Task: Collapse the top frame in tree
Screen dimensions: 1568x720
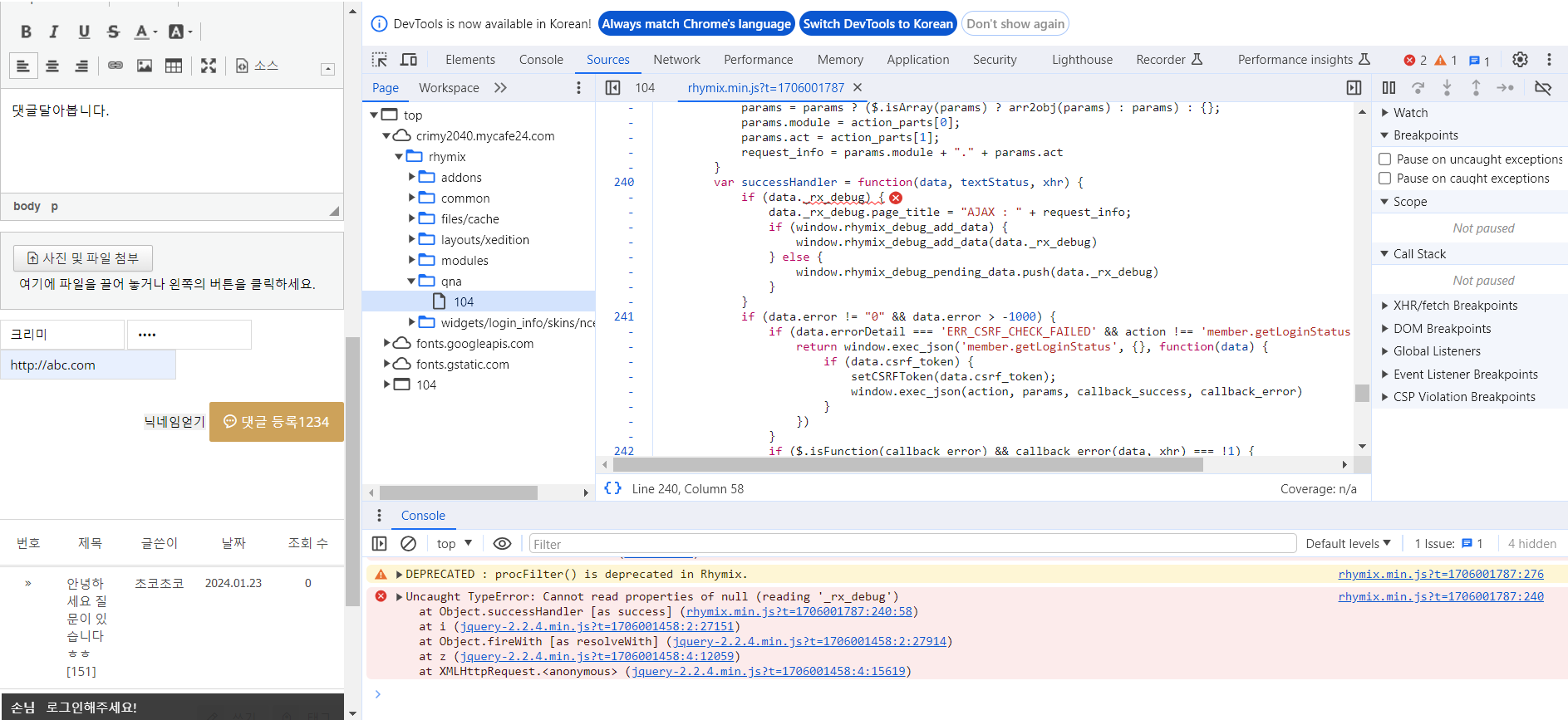Action: pos(374,115)
